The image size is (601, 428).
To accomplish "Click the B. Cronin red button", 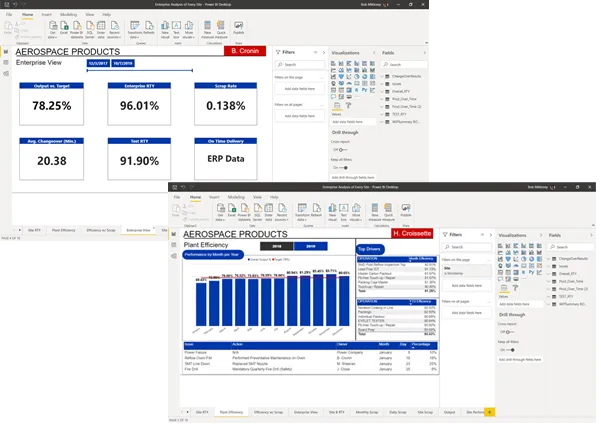I will coord(245,51).
